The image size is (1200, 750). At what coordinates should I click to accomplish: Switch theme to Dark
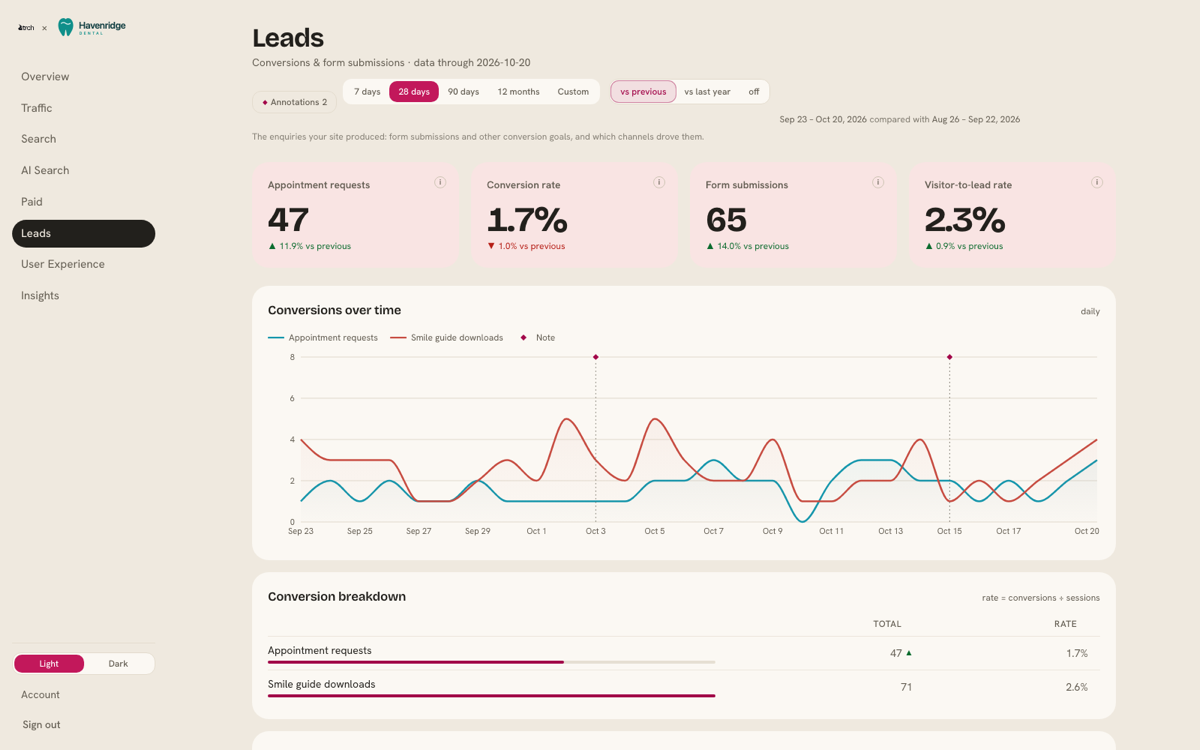coord(118,664)
